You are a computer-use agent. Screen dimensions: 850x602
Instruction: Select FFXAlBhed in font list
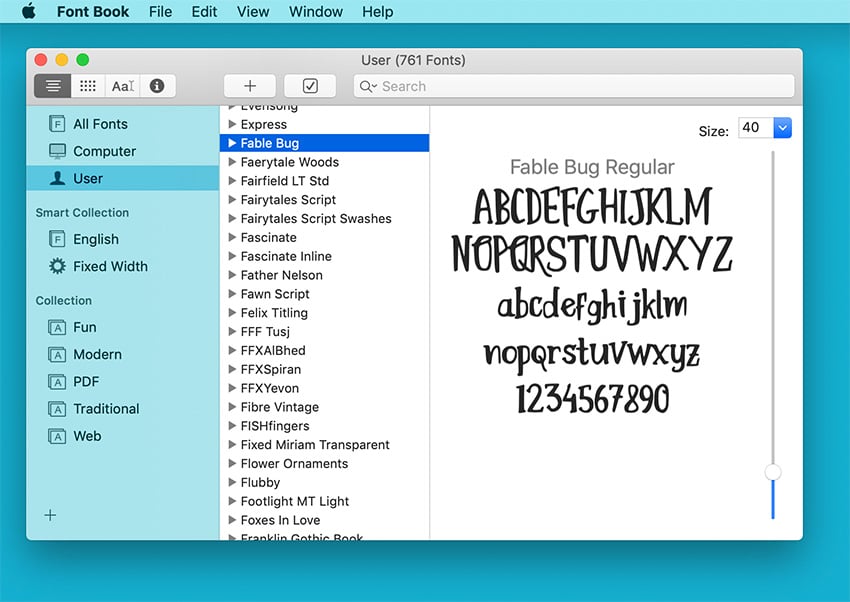click(325, 351)
